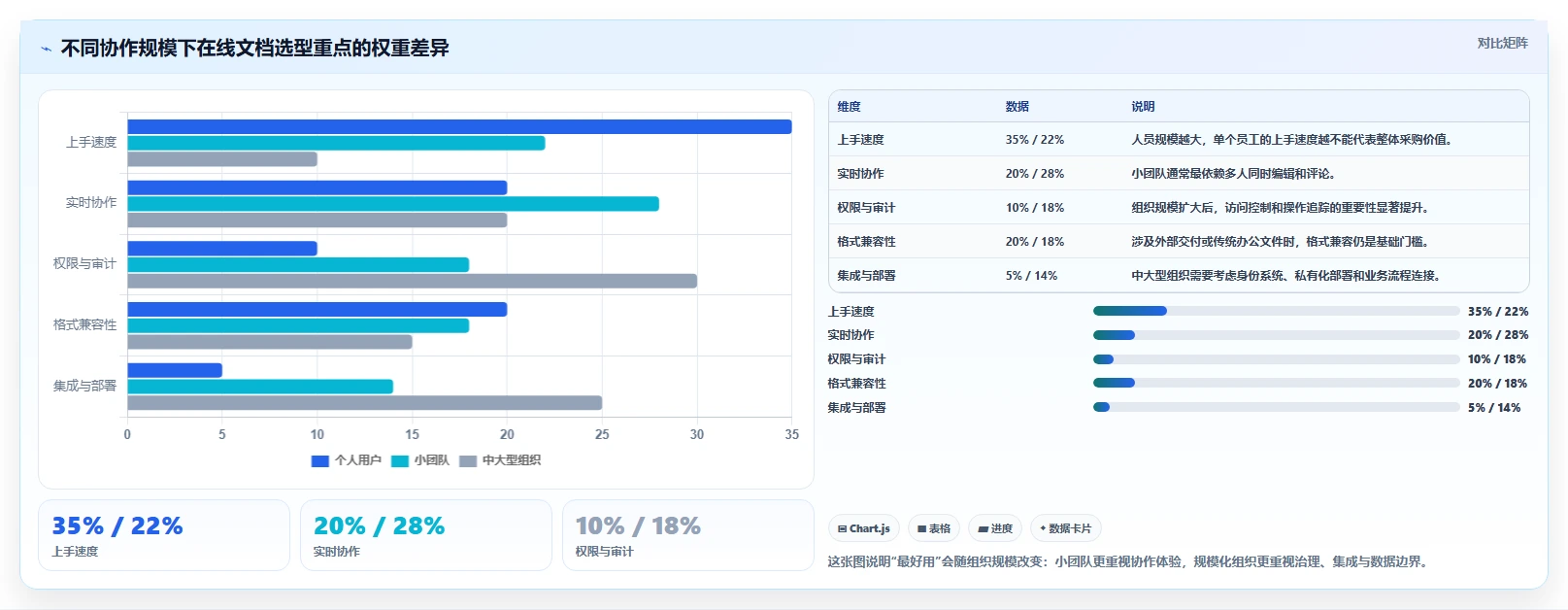Click the 20% / 28% value in the table

click(1035, 174)
